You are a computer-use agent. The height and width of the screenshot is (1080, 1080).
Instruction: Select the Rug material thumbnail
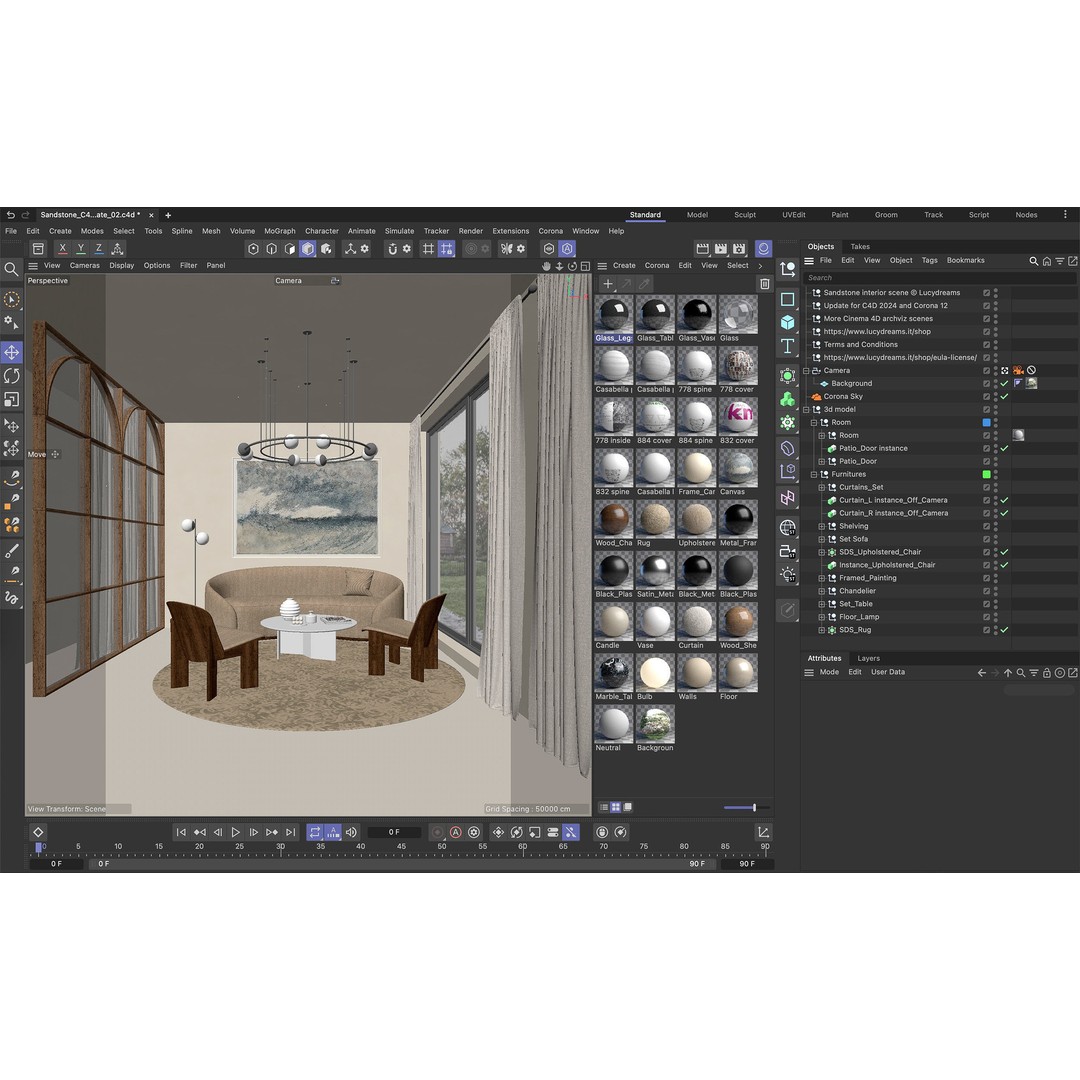(654, 521)
